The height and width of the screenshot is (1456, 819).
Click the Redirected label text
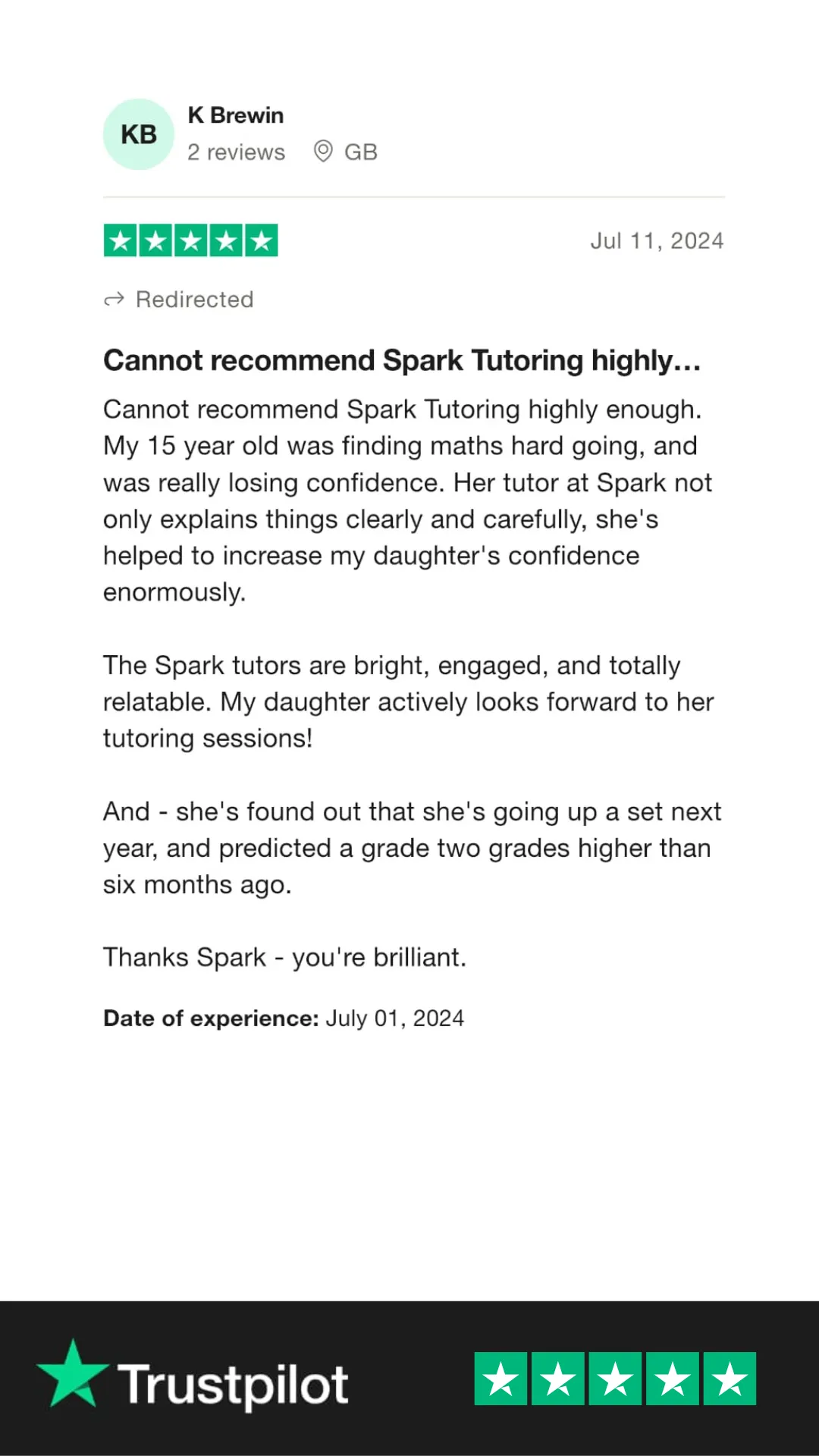coord(195,300)
